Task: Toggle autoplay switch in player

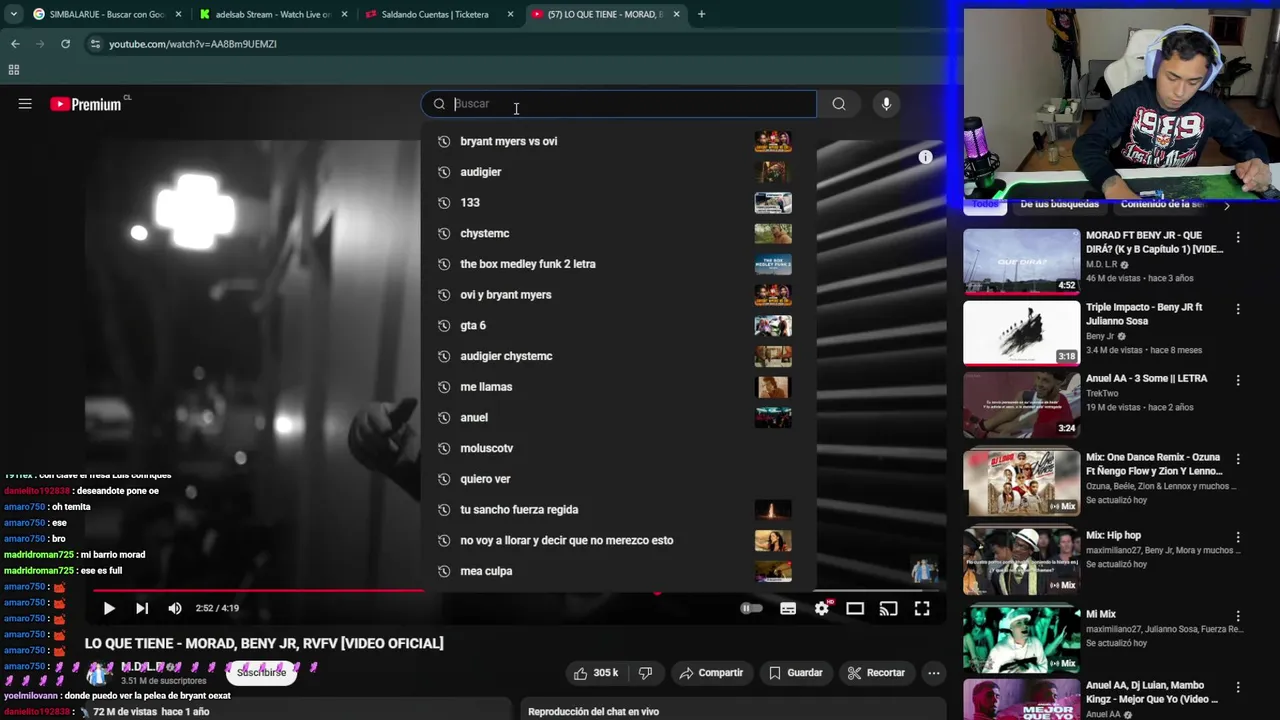Action: click(x=751, y=608)
